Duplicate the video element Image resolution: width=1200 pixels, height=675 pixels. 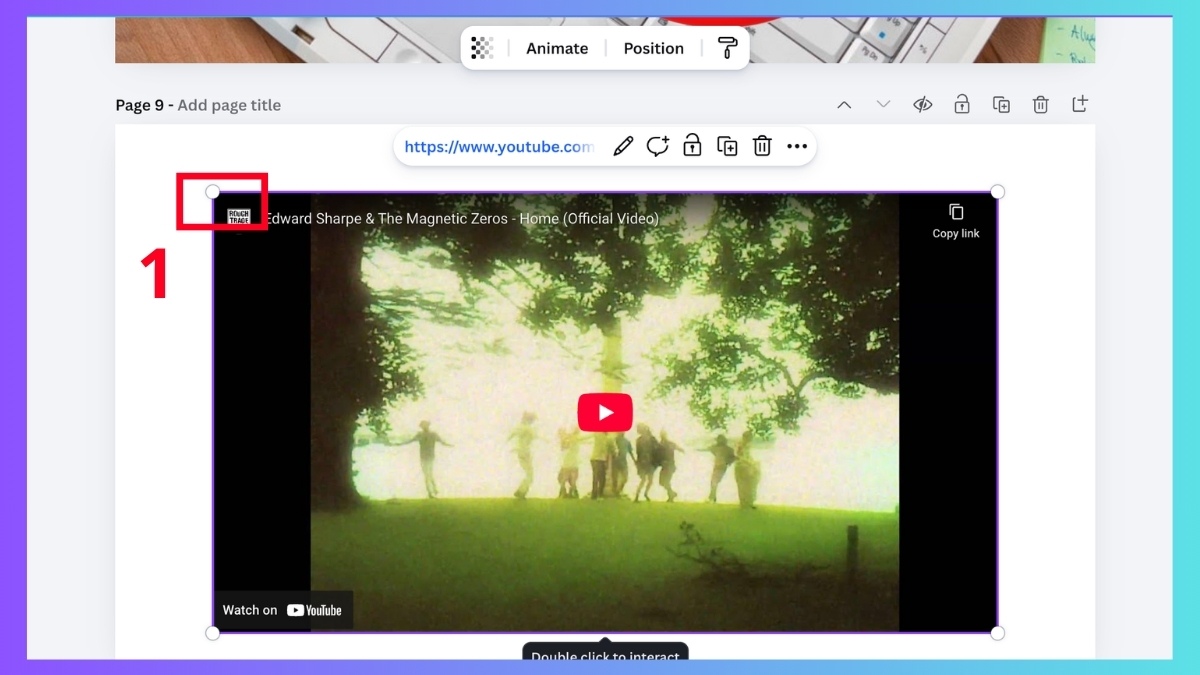(x=727, y=146)
